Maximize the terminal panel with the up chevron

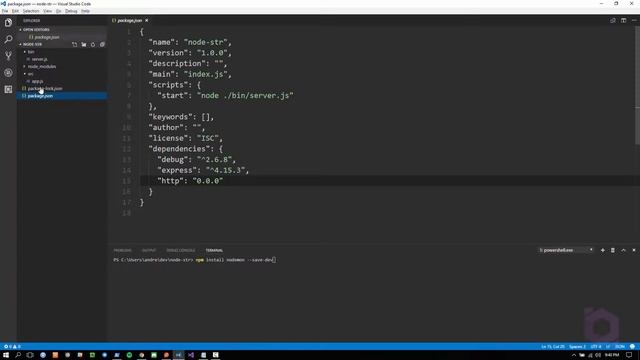pos(623,250)
